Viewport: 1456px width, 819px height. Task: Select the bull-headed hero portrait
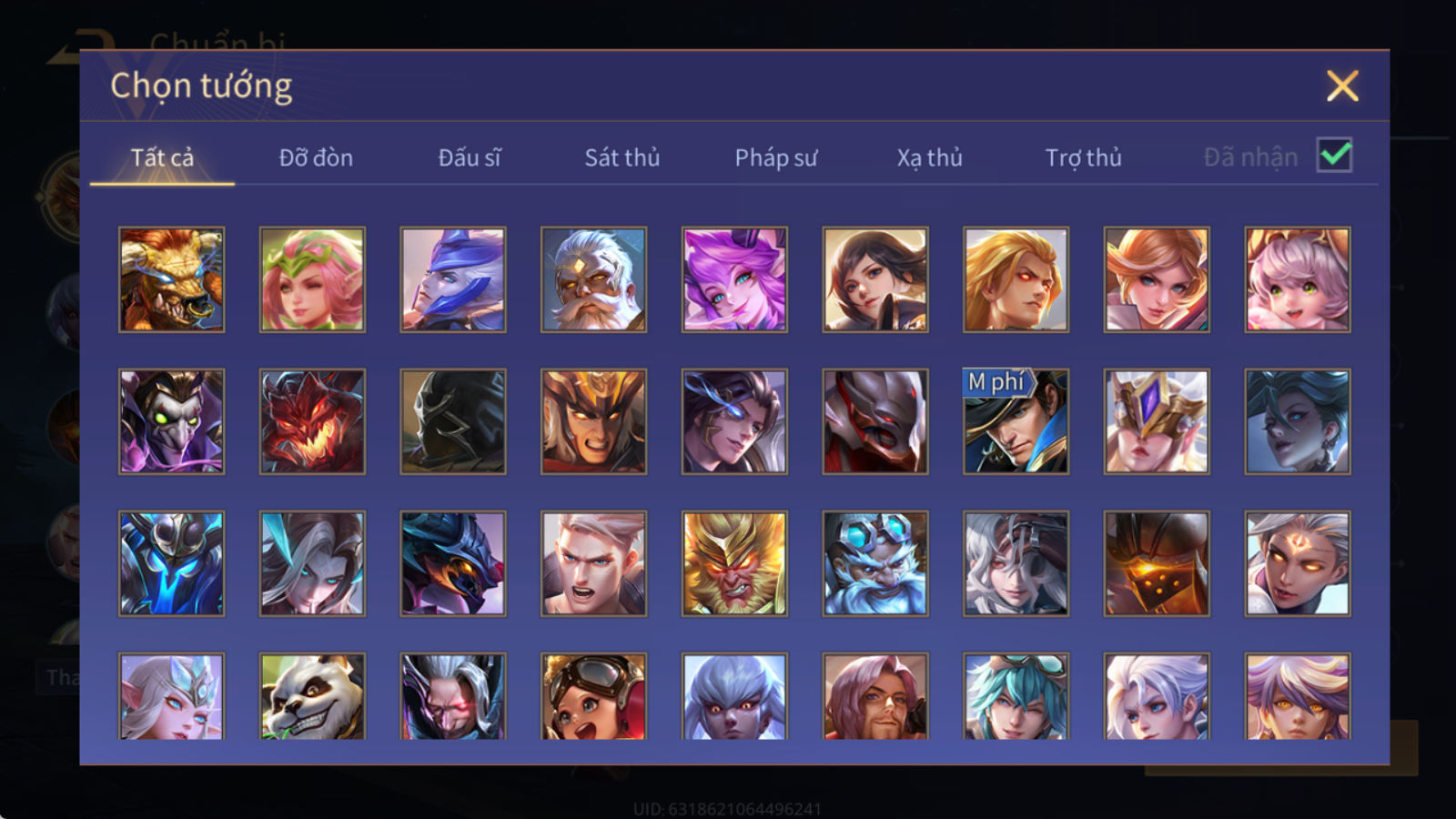pos(171,279)
